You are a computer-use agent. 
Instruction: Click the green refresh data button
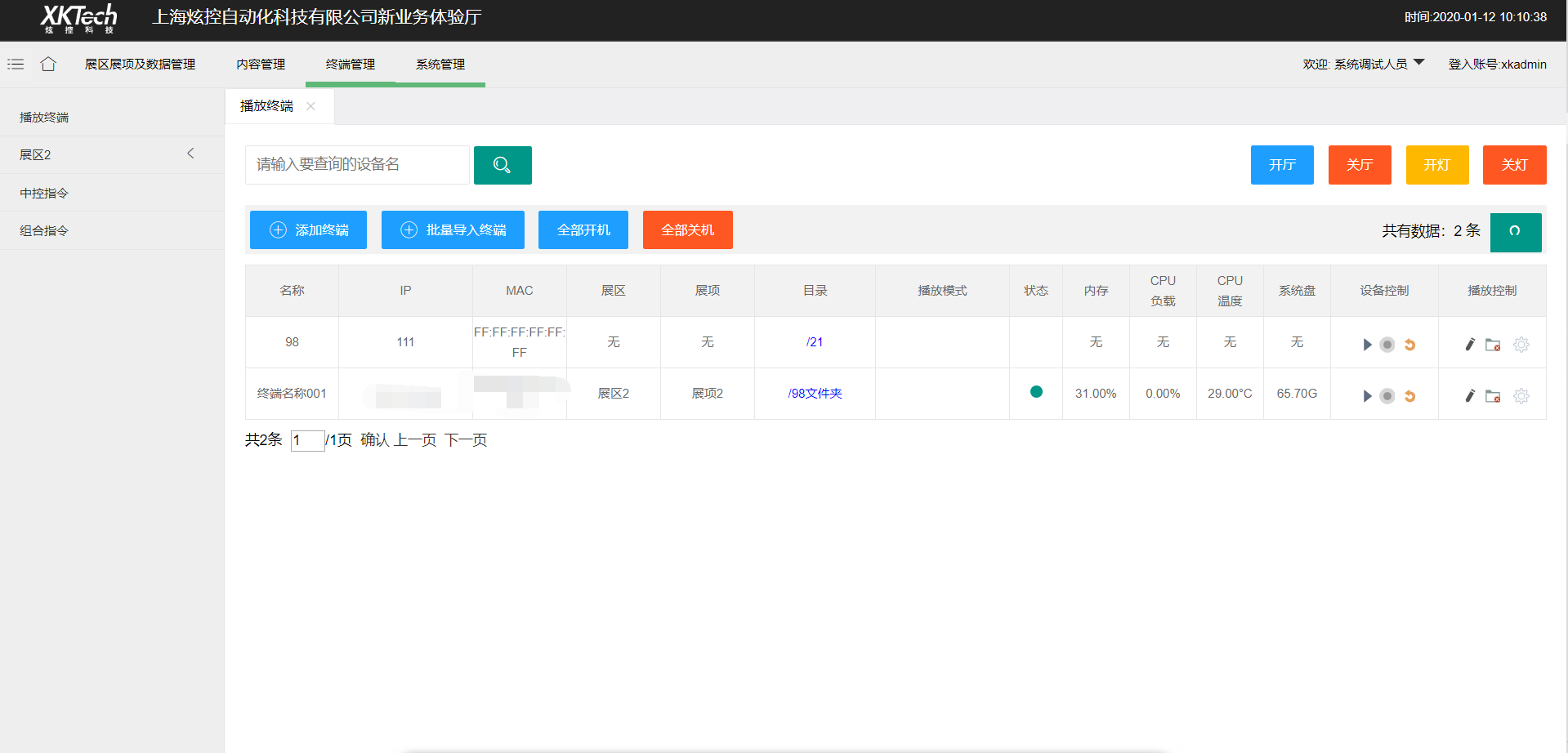(1515, 232)
